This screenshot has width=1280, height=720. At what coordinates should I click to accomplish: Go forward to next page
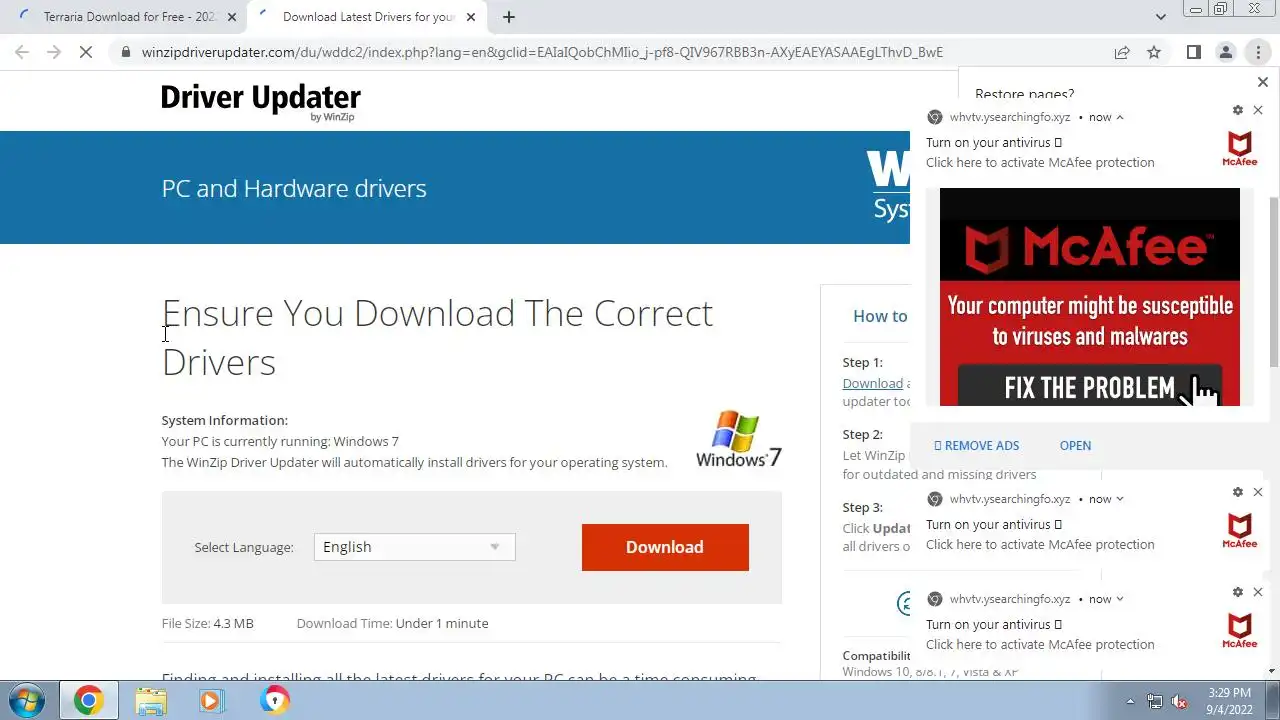click(x=54, y=52)
